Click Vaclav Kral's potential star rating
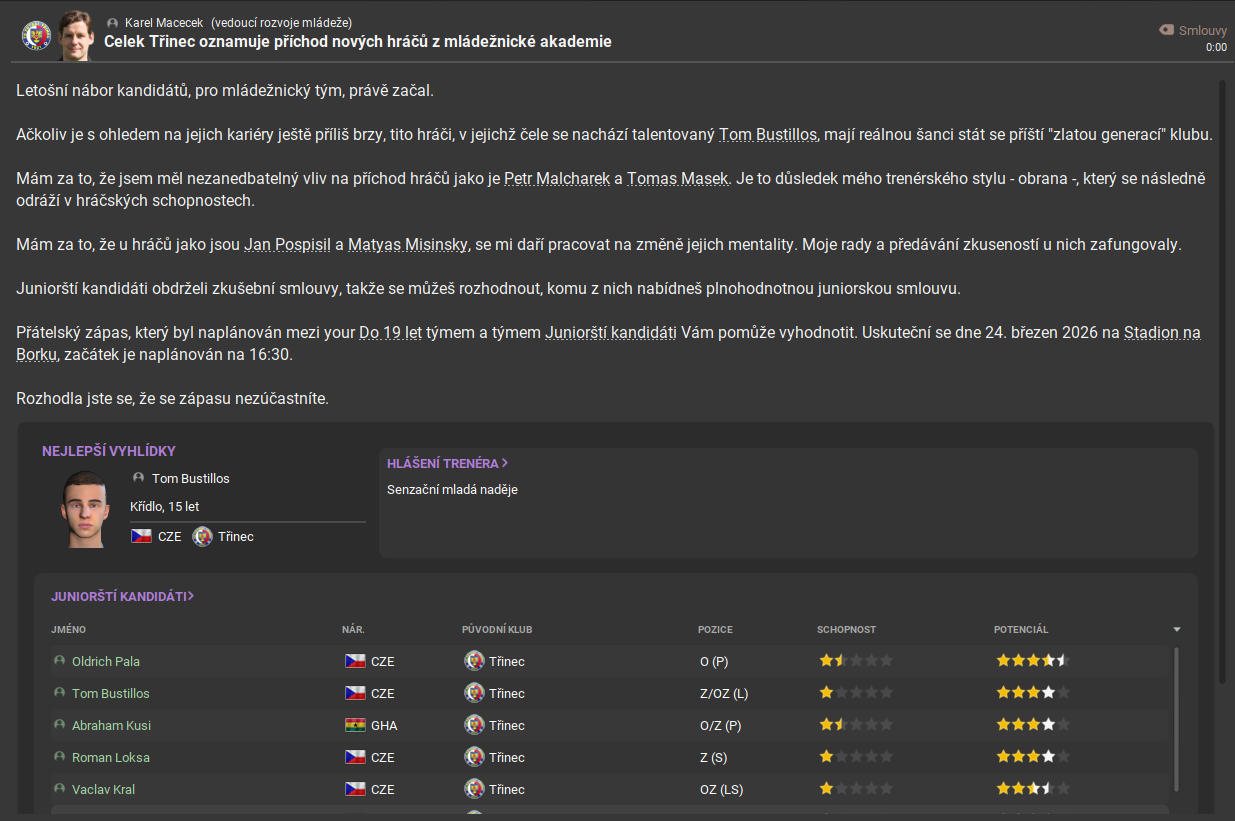1235x821 pixels. [1033, 789]
